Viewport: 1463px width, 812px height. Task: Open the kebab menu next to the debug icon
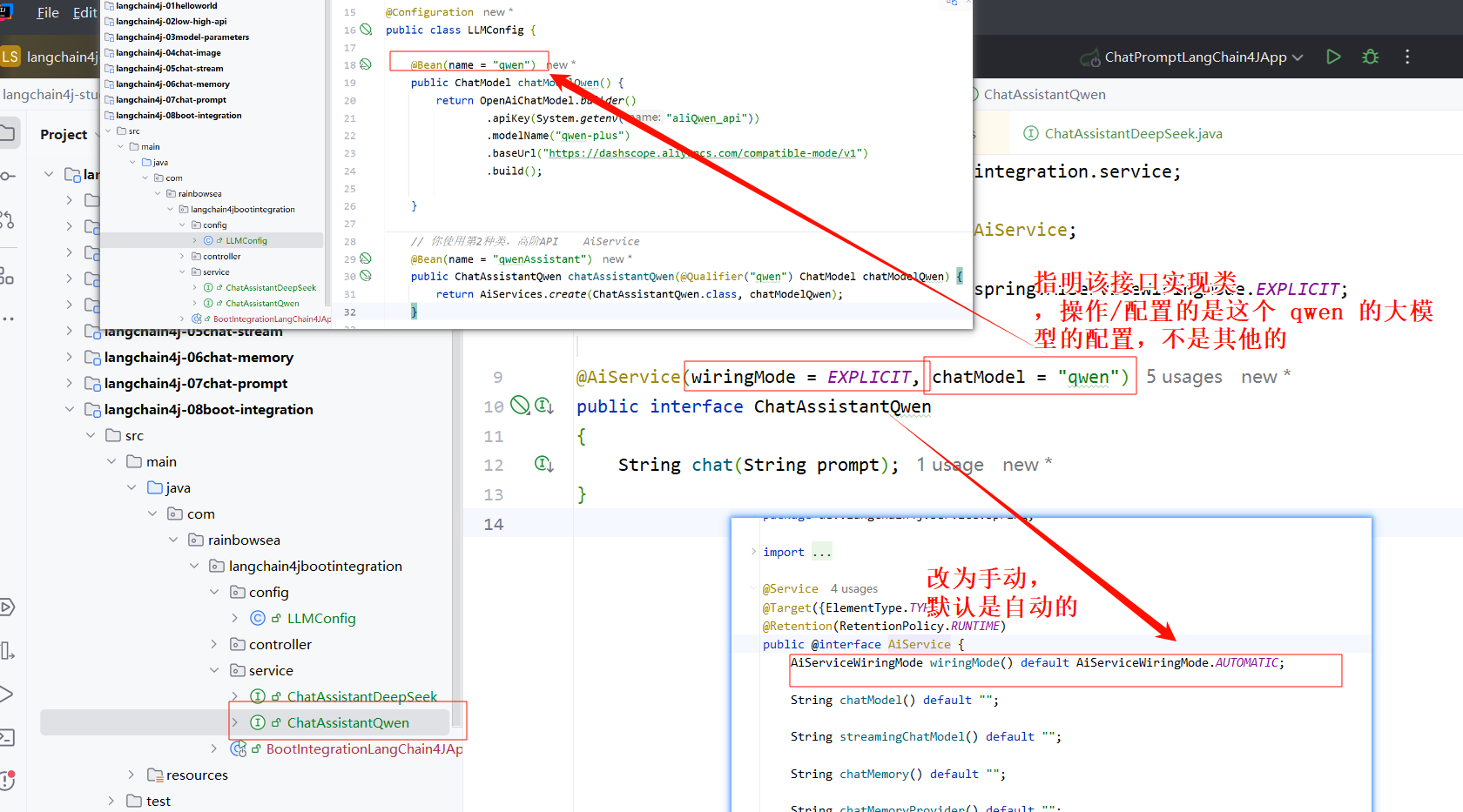[x=1407, y=56]
